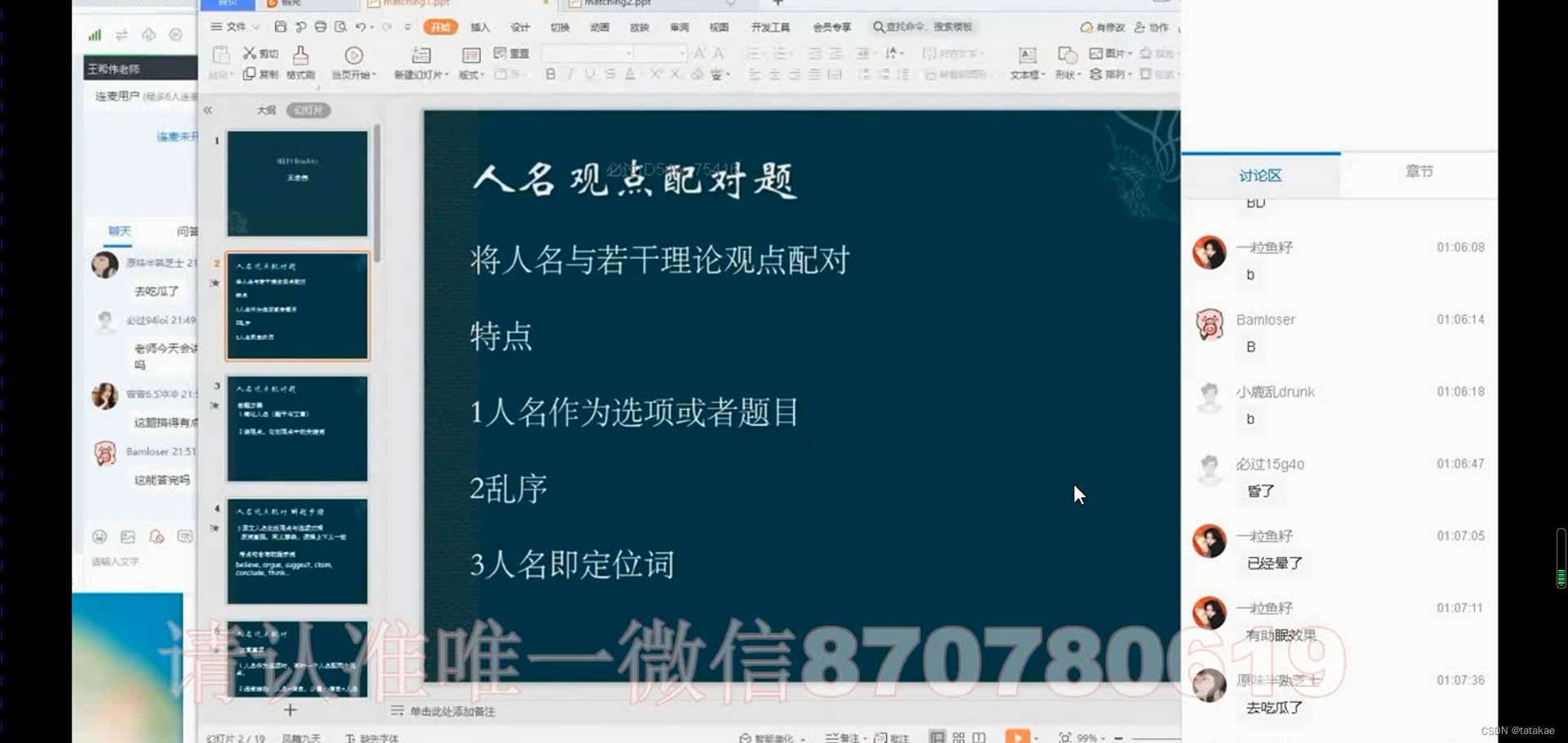Click the hexagon settings icon in left panel
The width and height of the screenshot is (1568, 743).
pos(176,34)
